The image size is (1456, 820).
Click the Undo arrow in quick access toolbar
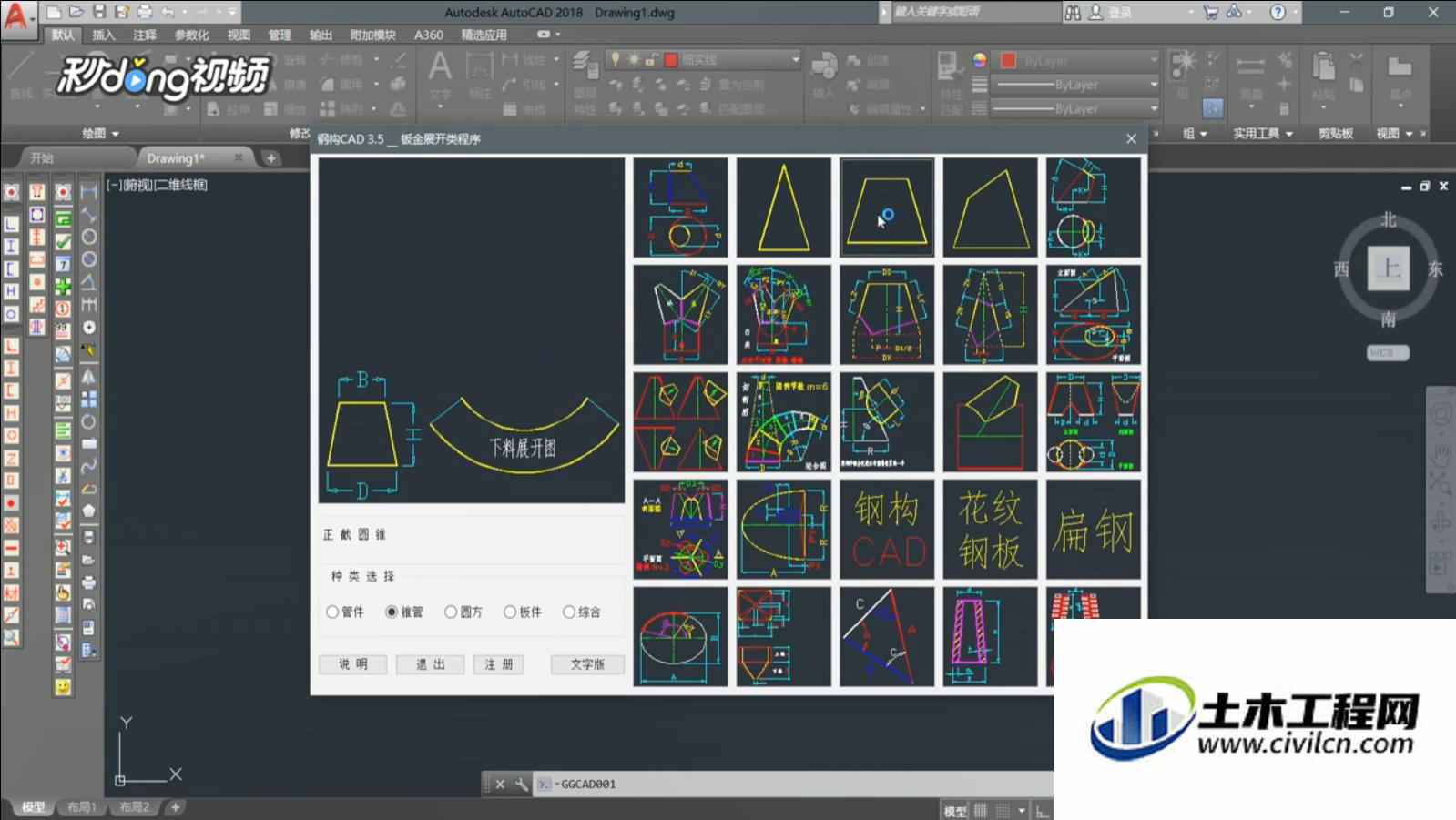[168, 12]
